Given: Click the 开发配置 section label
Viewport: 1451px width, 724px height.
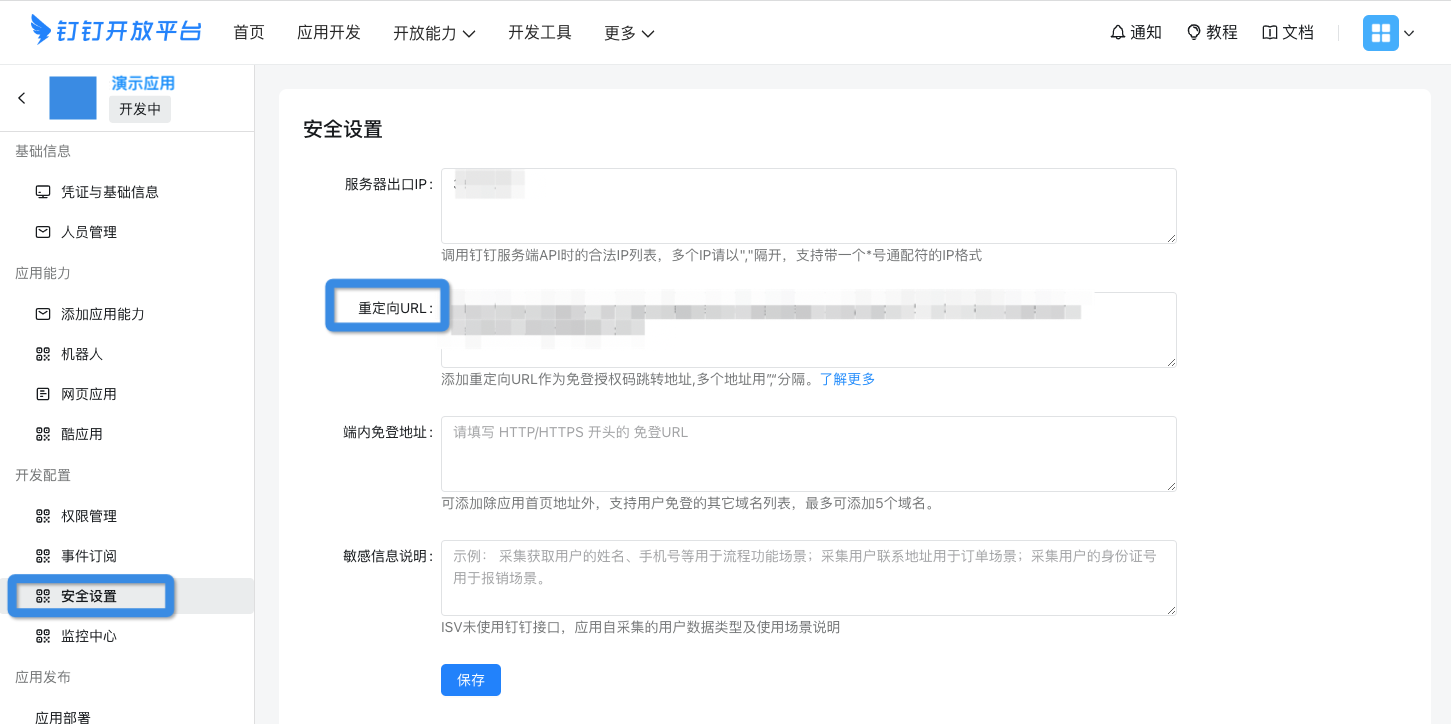Looking at the screenshot, I should [x=43, y=475].
